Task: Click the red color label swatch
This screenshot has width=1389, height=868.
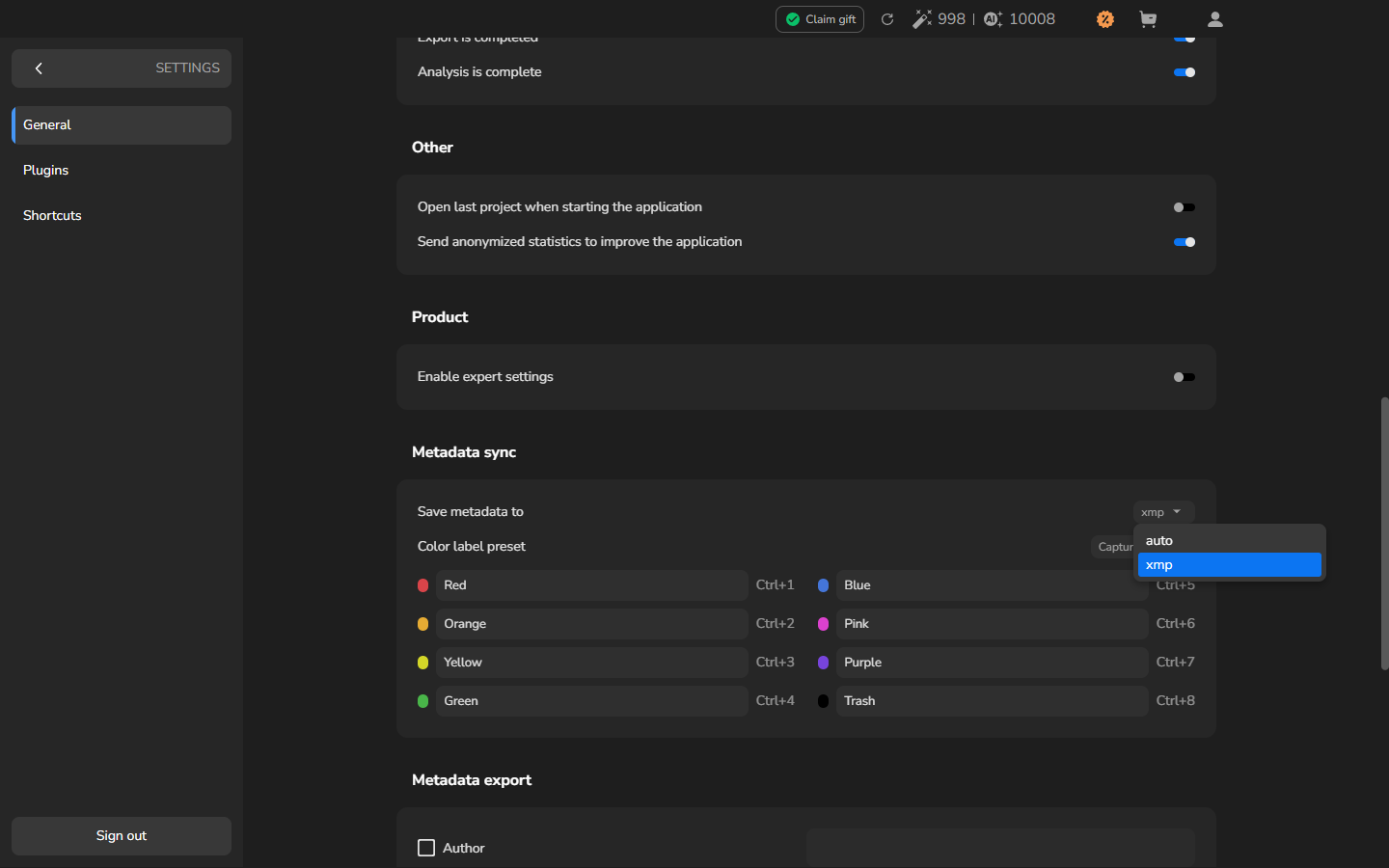Action: tap(422, 585)
